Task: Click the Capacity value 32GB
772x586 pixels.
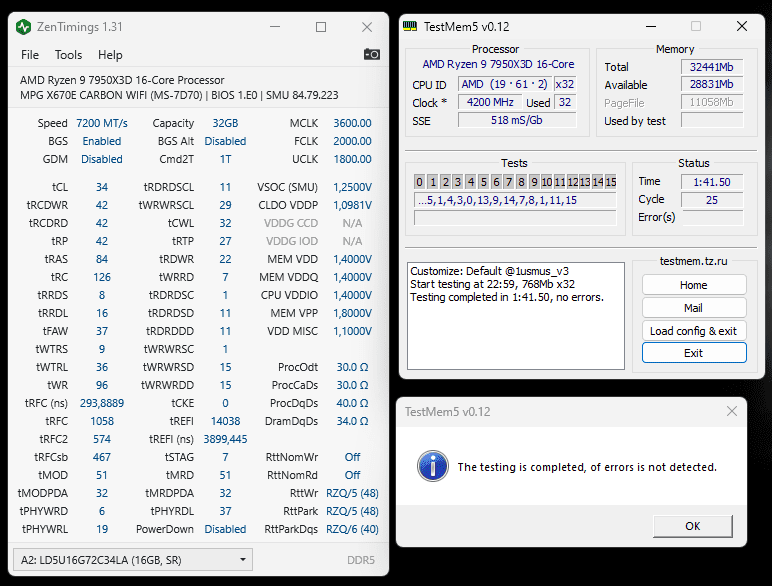Action: coord(225,123)
